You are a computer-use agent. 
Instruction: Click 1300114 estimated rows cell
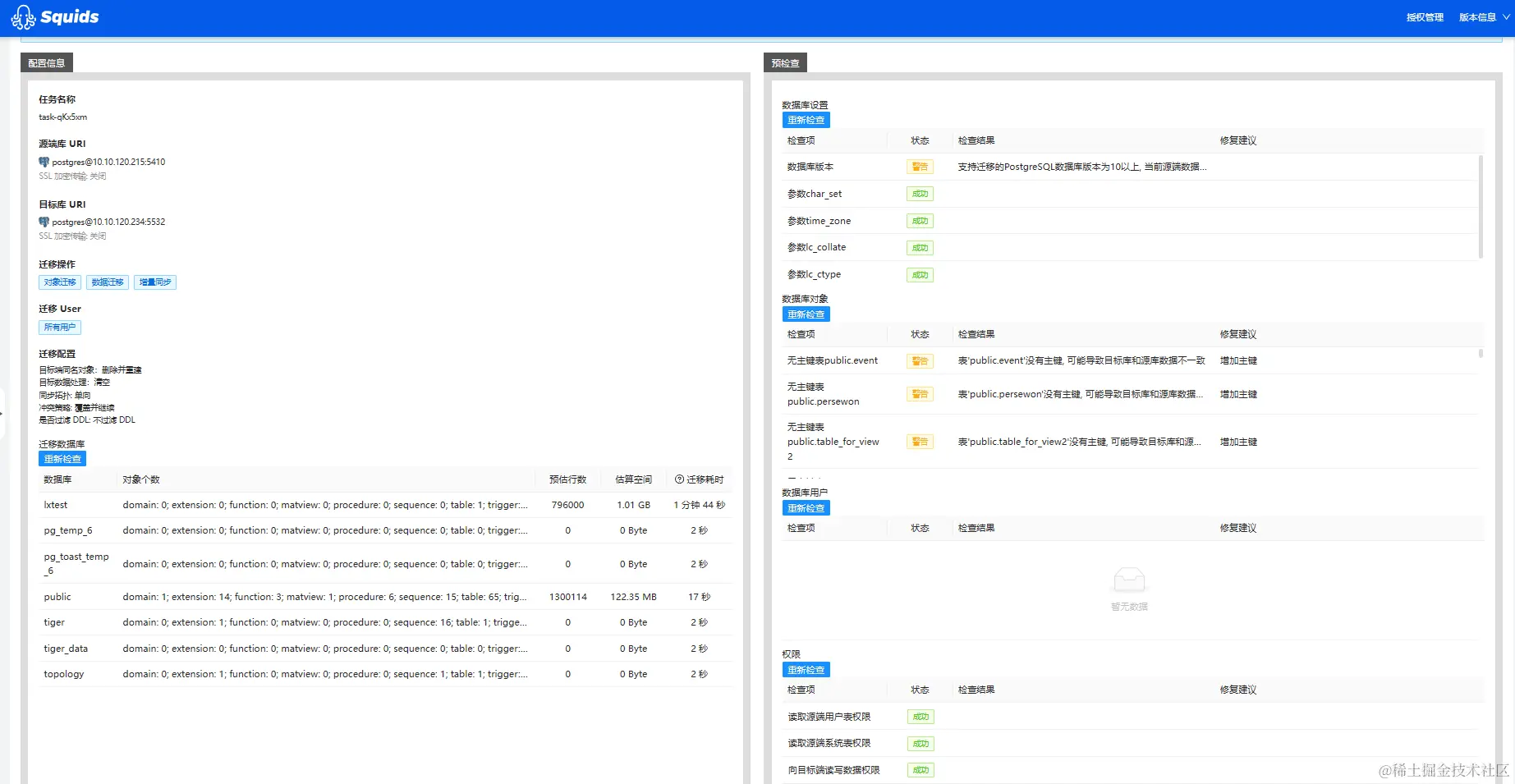coord(568,597)
